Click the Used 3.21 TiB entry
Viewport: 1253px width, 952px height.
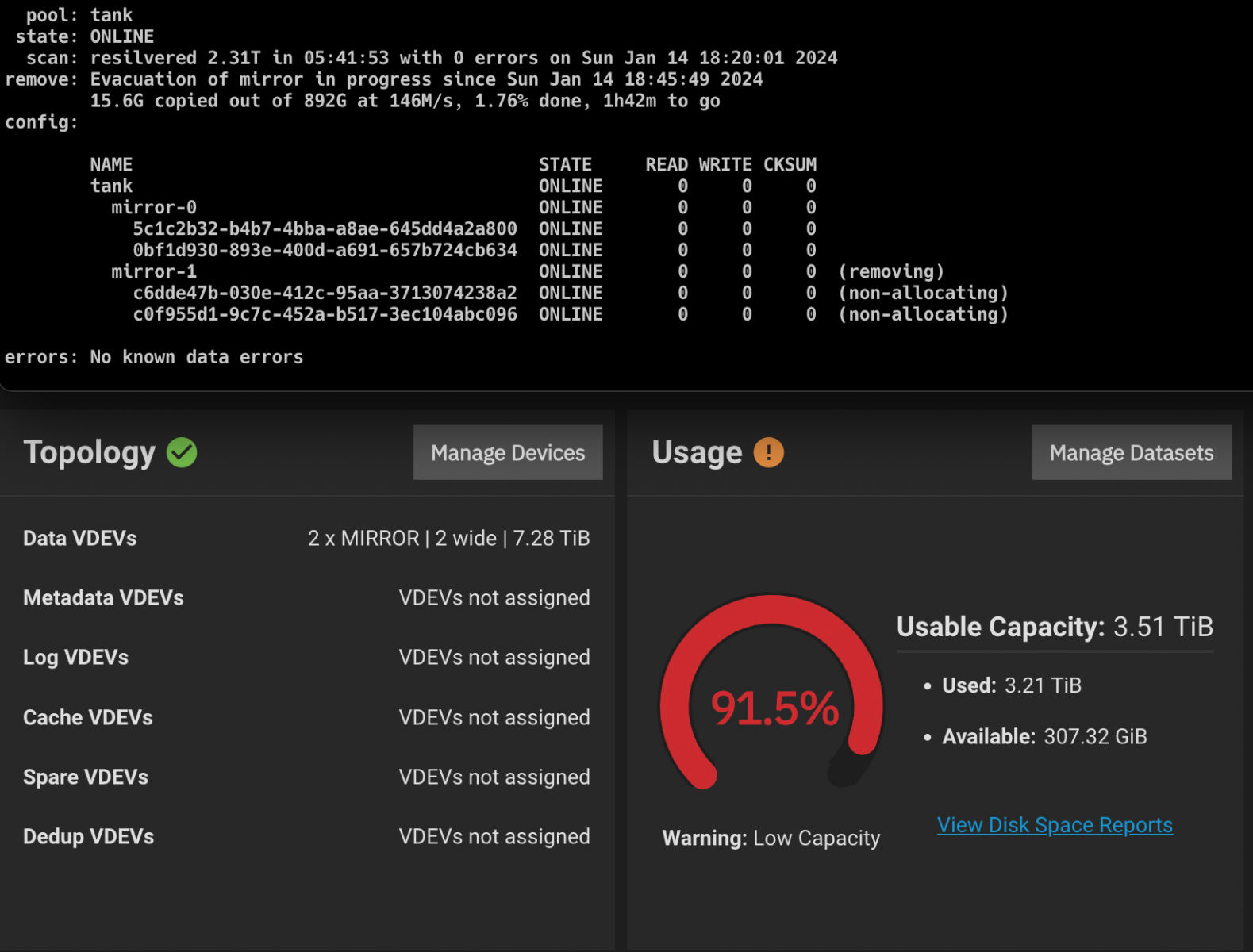tap(1003, 685)
